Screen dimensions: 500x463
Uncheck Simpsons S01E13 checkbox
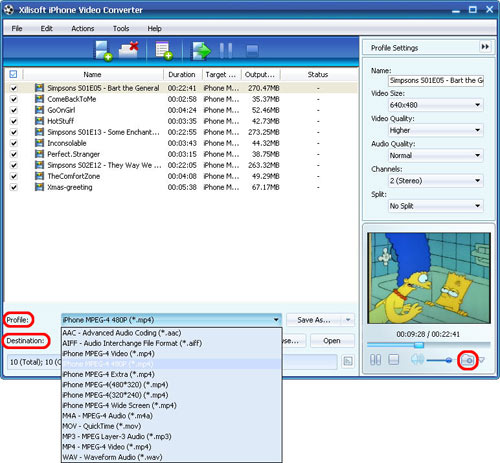[x=14, y=132]
